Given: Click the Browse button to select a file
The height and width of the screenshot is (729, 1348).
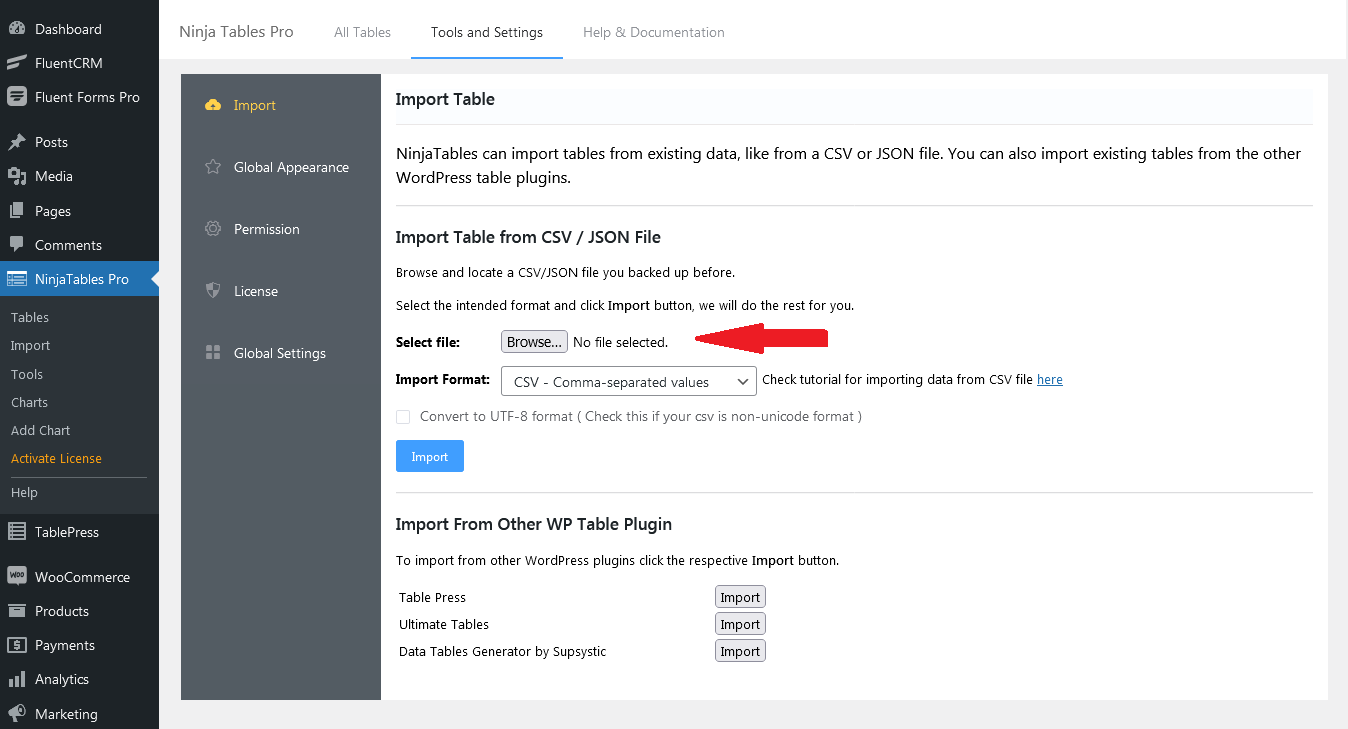Looking at the screenshot, I should click(534, 341).
